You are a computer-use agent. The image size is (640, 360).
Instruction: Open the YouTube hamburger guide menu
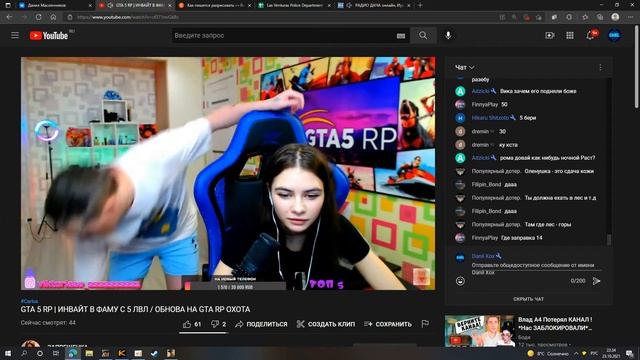15,36
